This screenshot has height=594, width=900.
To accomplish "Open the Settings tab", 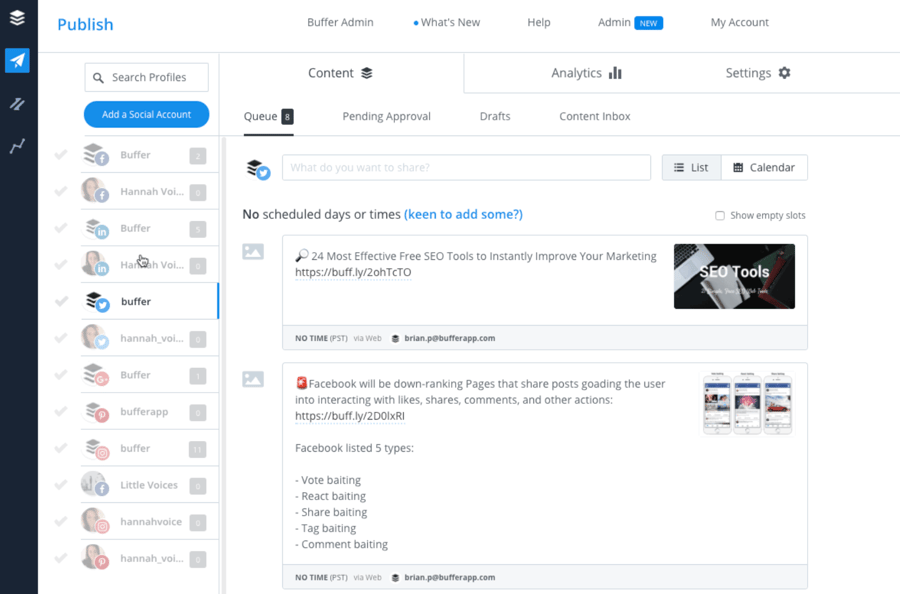I will click(758, 73).
